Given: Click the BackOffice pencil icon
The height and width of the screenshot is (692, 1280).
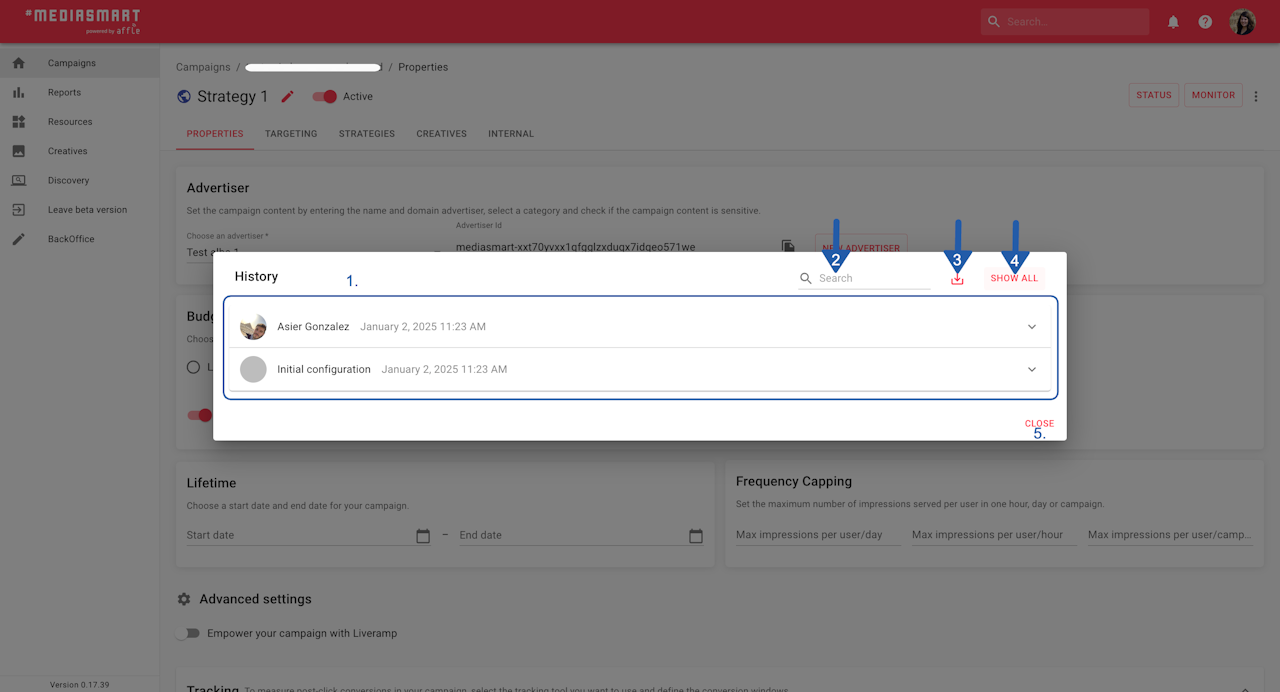Looking at the screenshot, I should 19,239.
